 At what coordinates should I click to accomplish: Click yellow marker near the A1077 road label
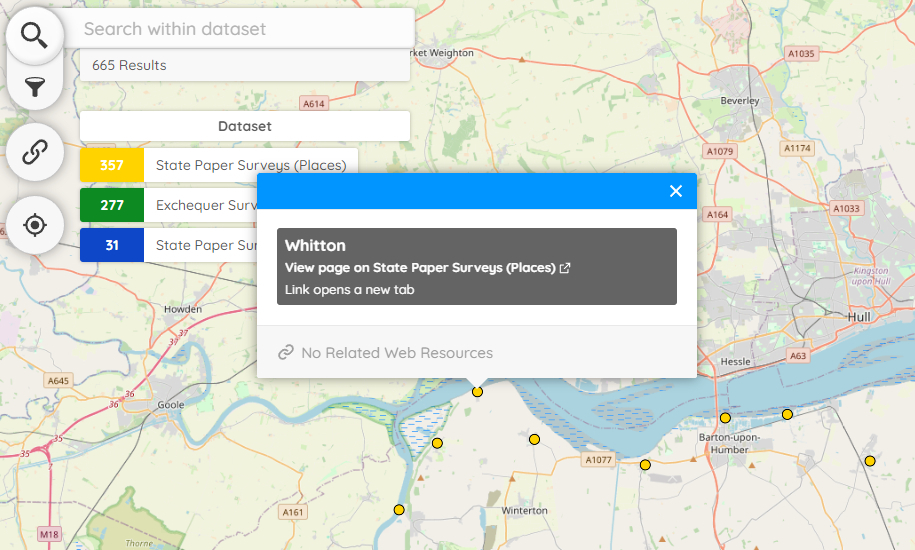645,465
